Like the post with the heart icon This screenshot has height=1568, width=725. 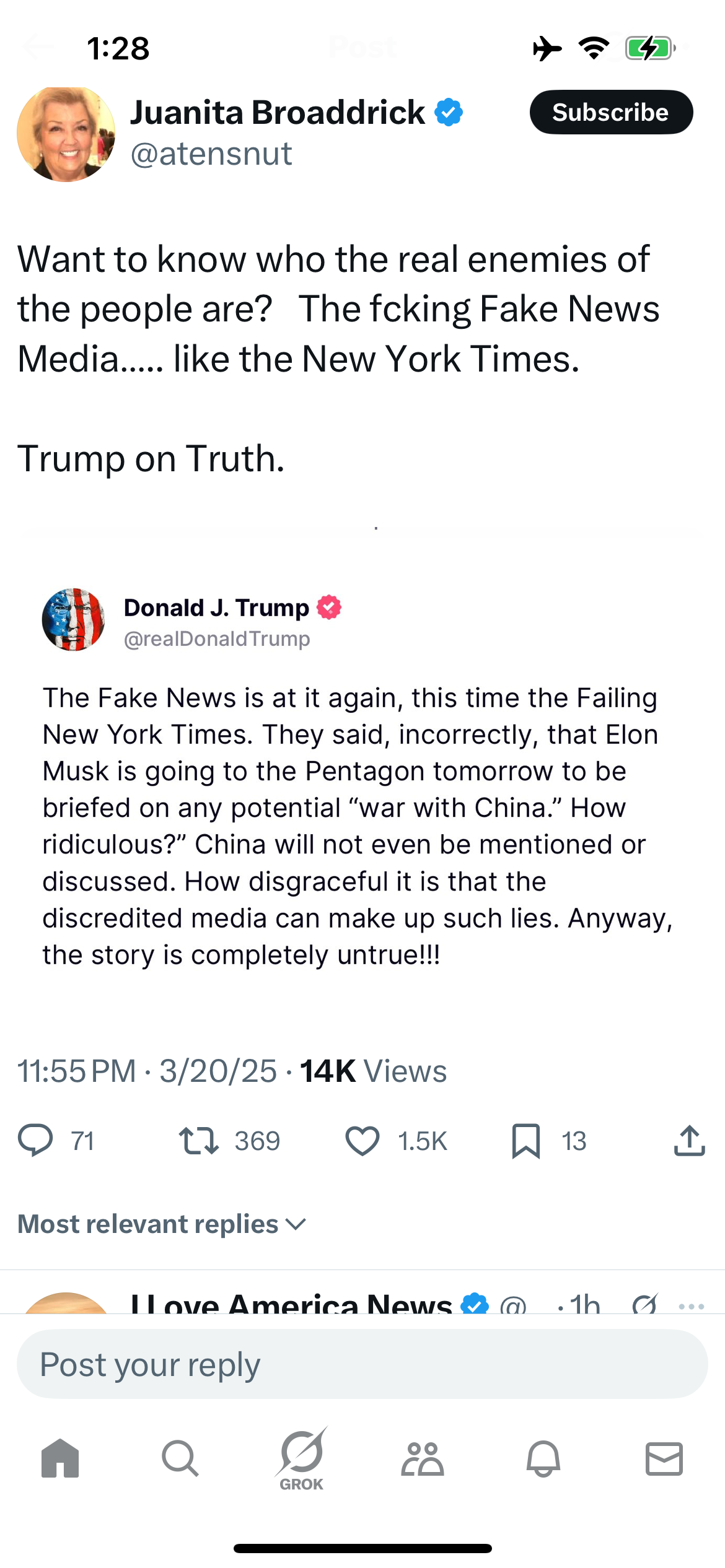pyautogui.click(x=362, y=1141)
